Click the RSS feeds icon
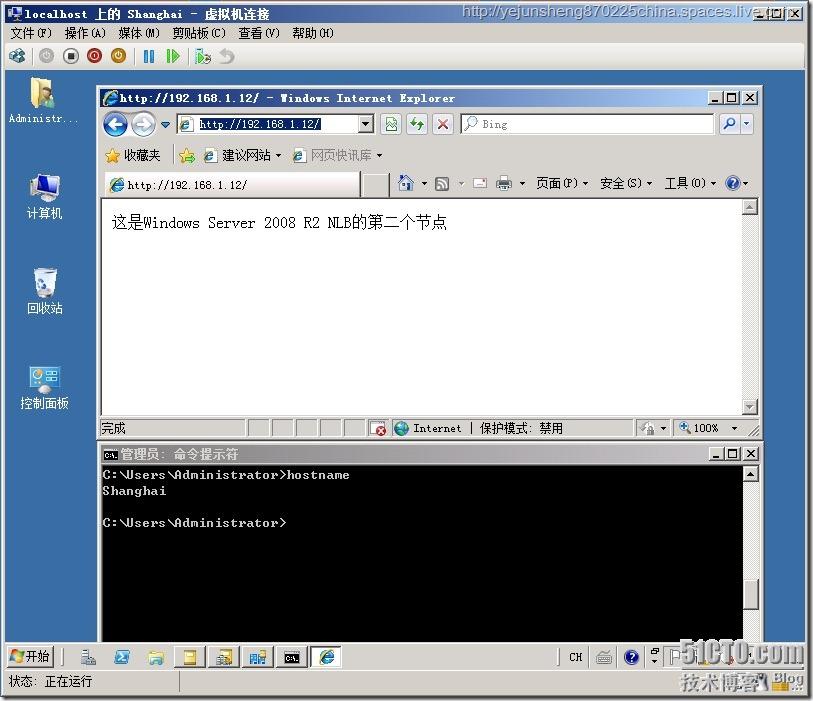The width and height of the screenshot is (813, 701). [442, 184]
